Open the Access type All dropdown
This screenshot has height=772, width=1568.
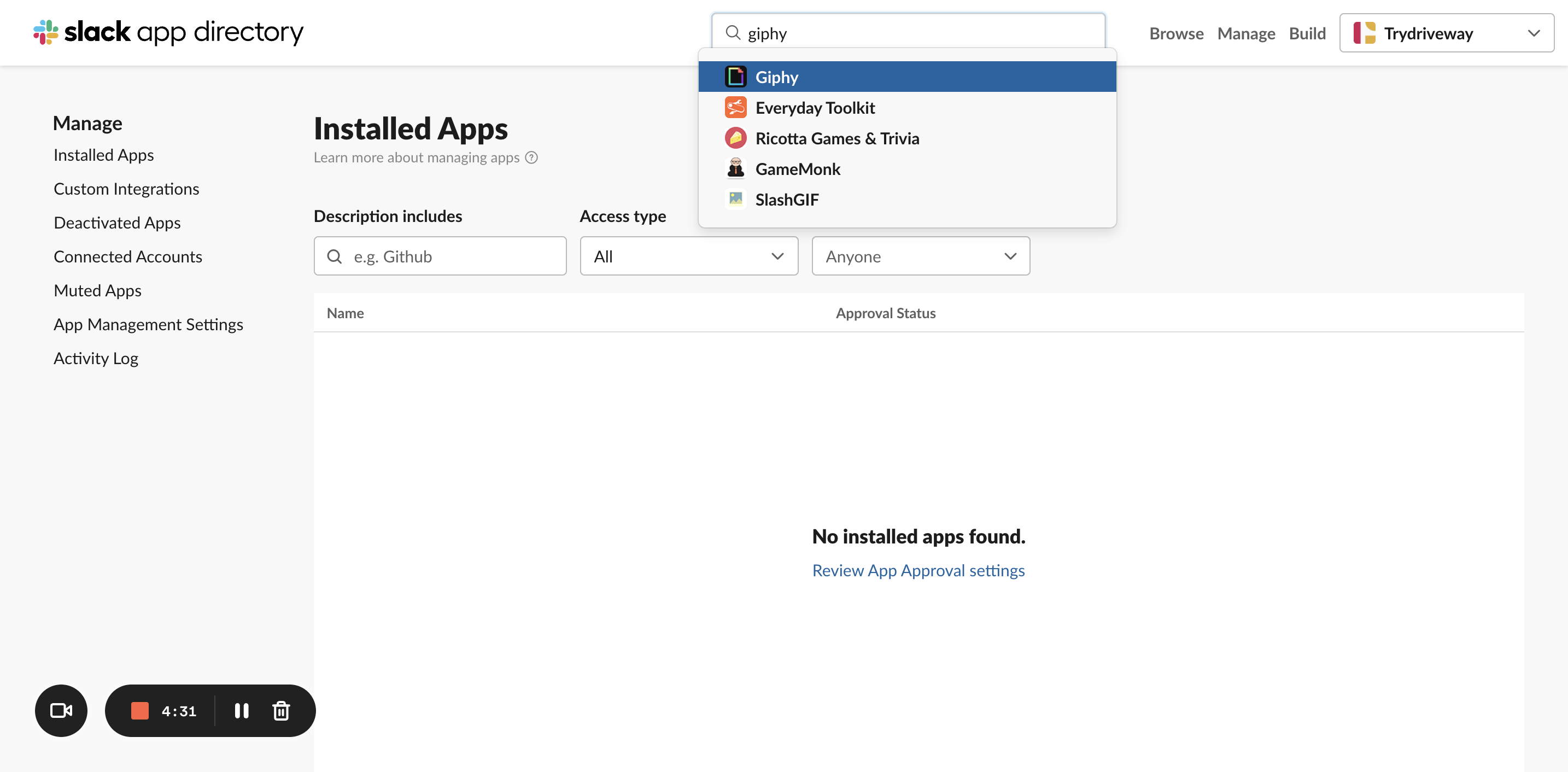[689, 256]
